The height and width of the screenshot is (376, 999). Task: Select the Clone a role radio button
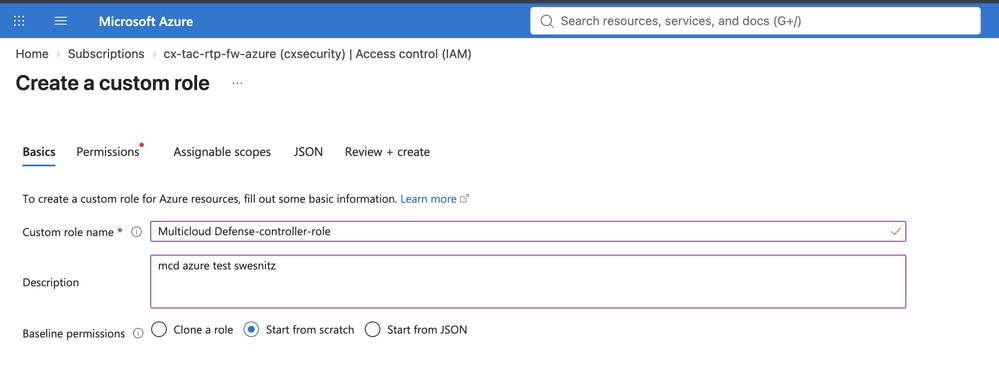tap(159, 329)
